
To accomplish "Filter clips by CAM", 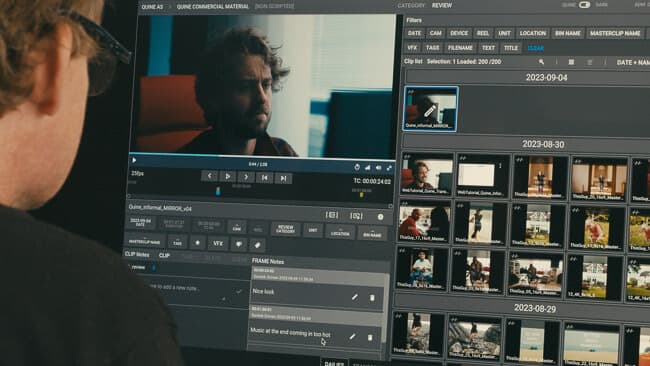I will [436, 33].
